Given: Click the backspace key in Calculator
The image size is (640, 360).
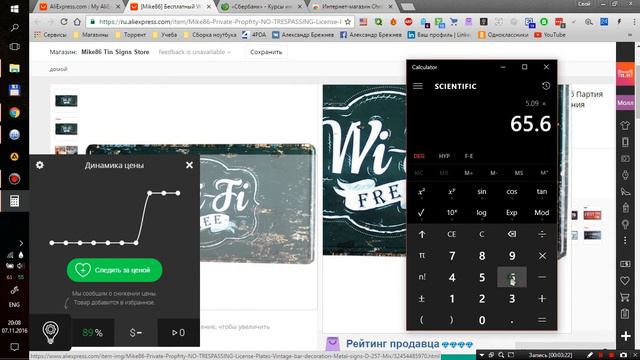Looking at the screenshot, I should point(512,234).
